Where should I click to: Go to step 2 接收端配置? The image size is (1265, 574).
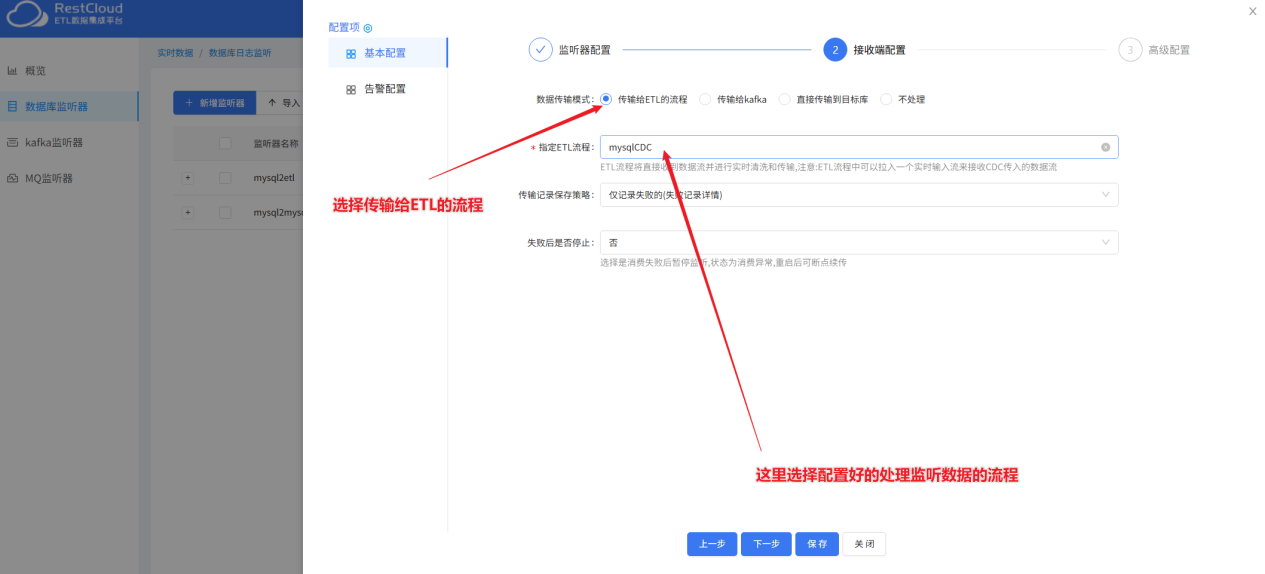pyautogui.click(x=865, y=49)
